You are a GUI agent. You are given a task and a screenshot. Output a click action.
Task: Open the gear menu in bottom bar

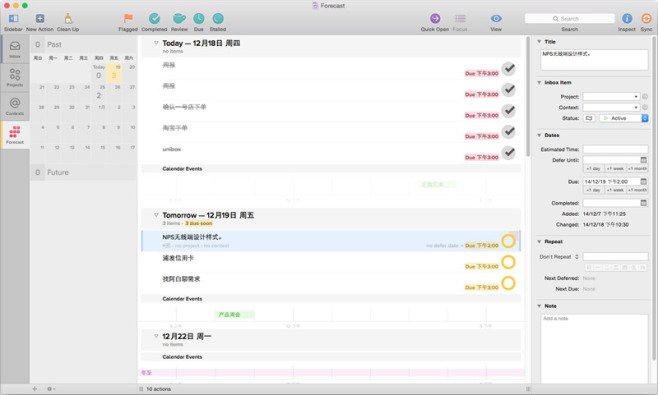50,389
